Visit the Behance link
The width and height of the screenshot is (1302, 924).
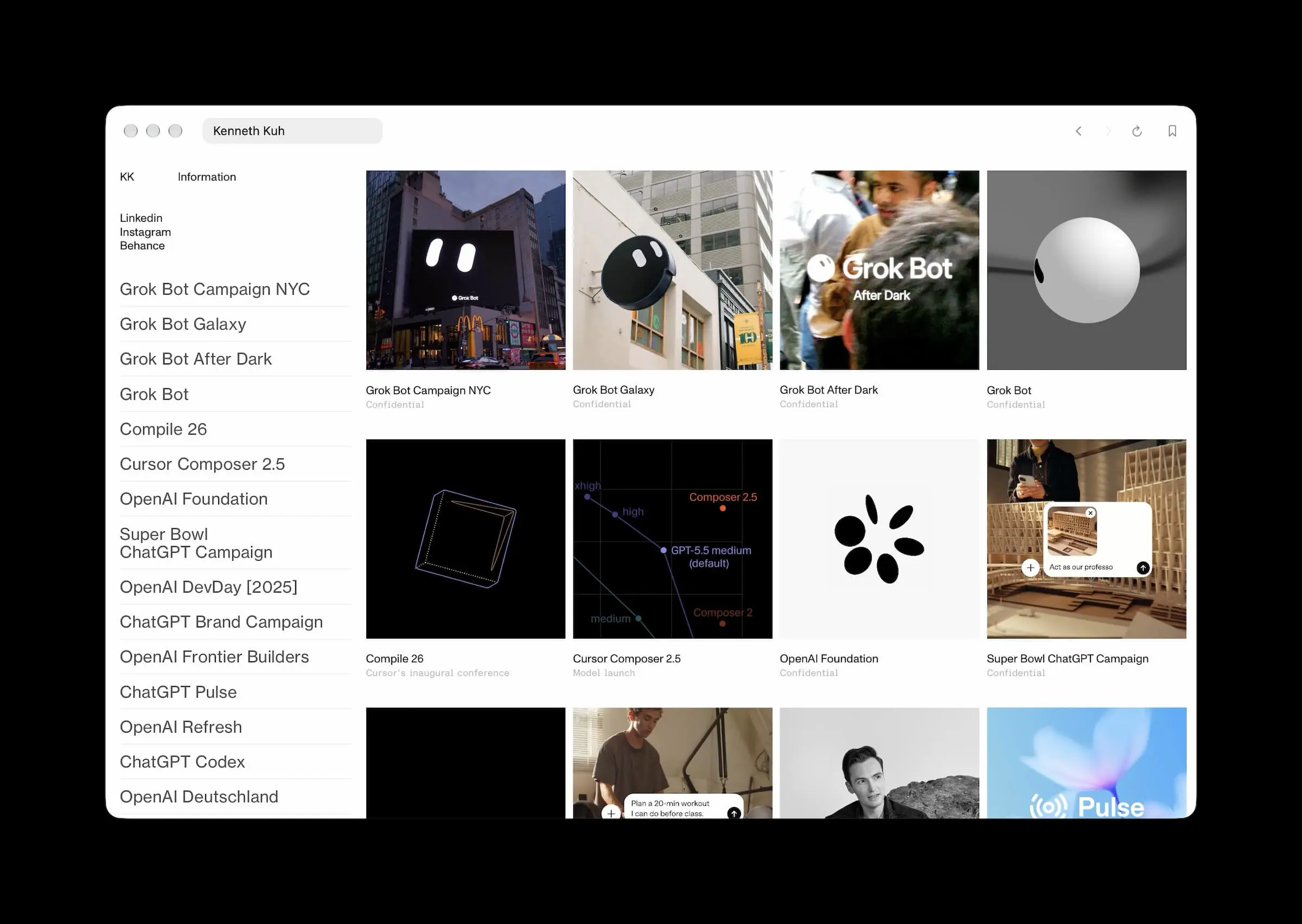click(142, 246)
